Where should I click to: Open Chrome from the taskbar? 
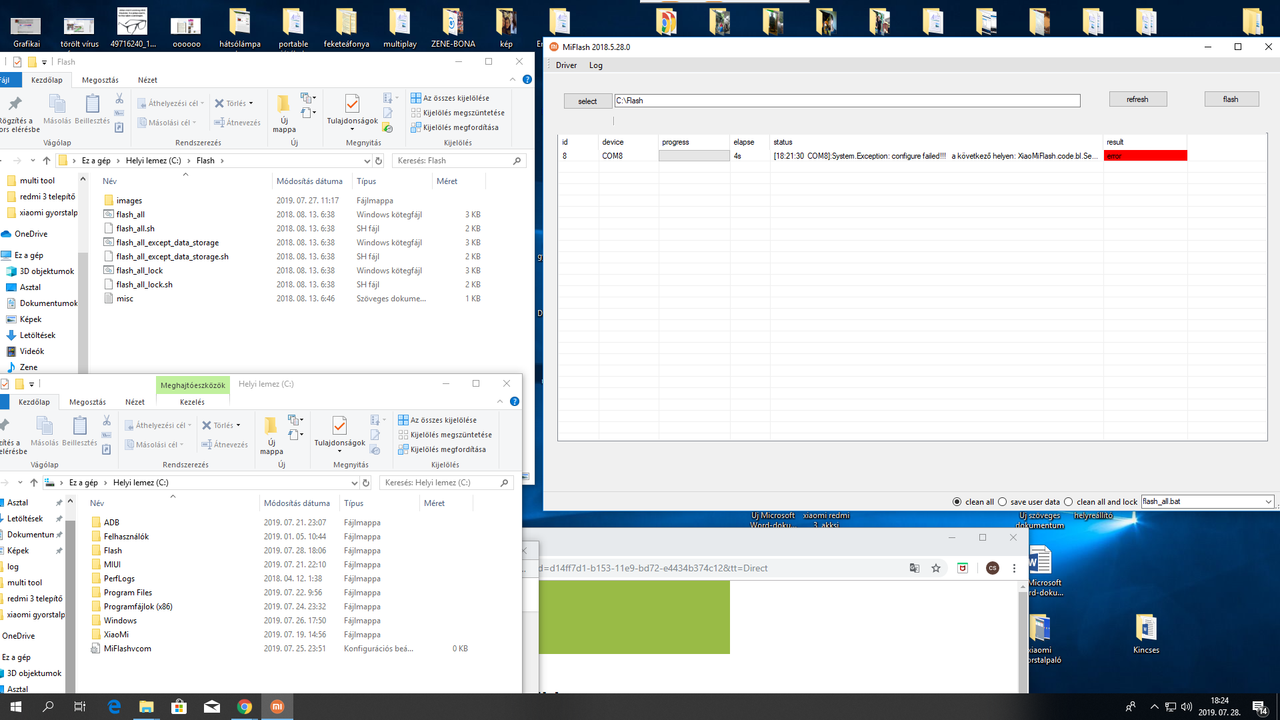244,707
